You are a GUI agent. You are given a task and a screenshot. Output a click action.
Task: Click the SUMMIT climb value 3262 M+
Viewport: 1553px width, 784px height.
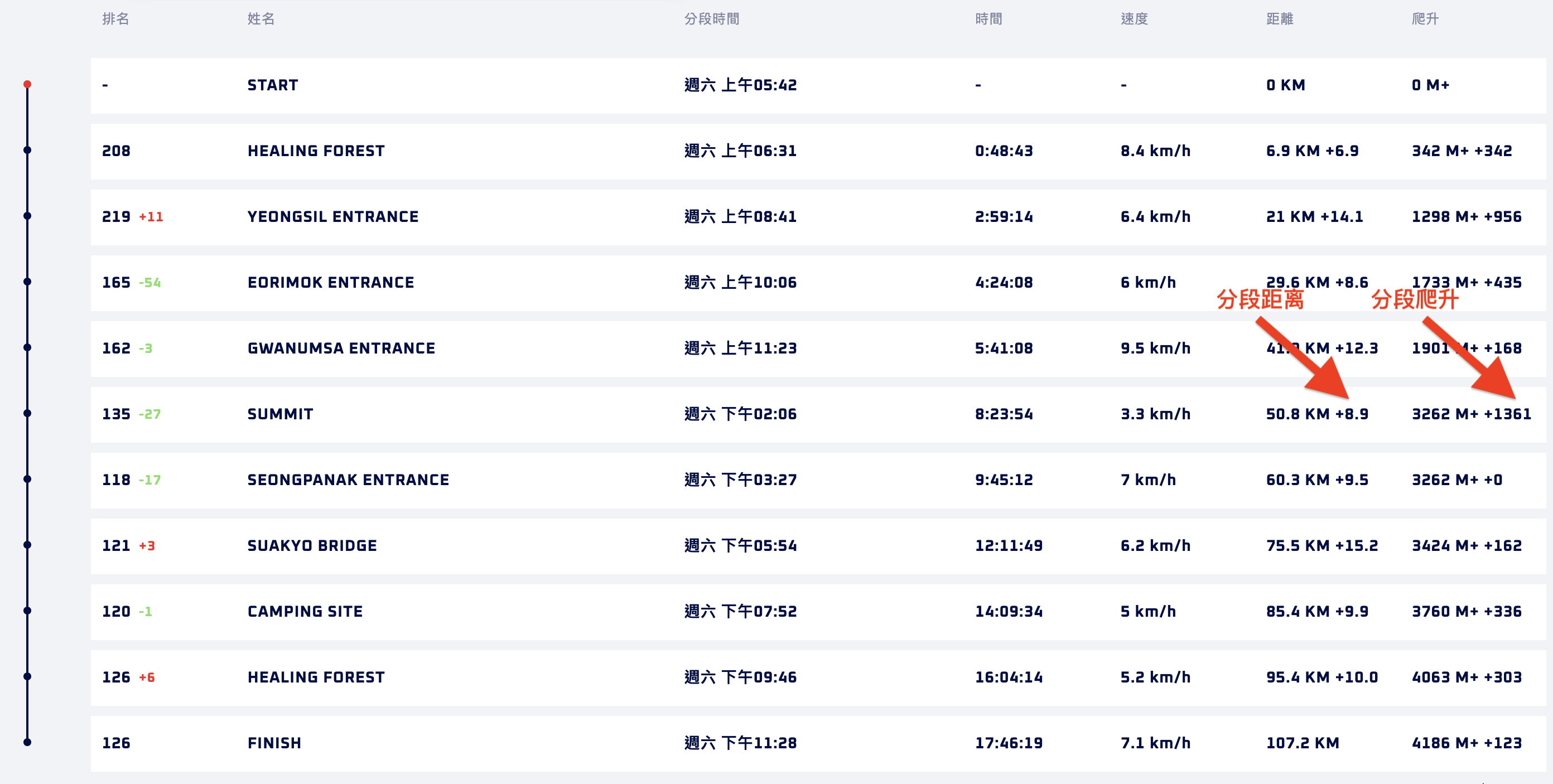1444,414
